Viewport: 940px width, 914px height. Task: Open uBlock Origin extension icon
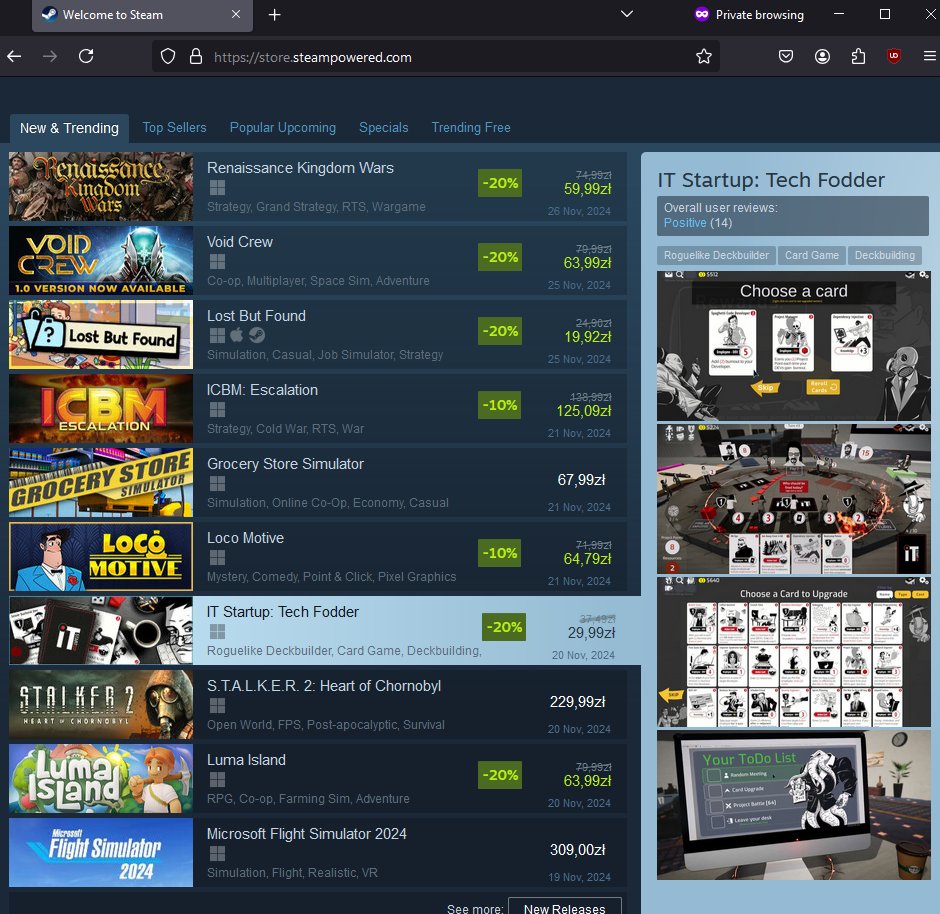pos(893,56)
